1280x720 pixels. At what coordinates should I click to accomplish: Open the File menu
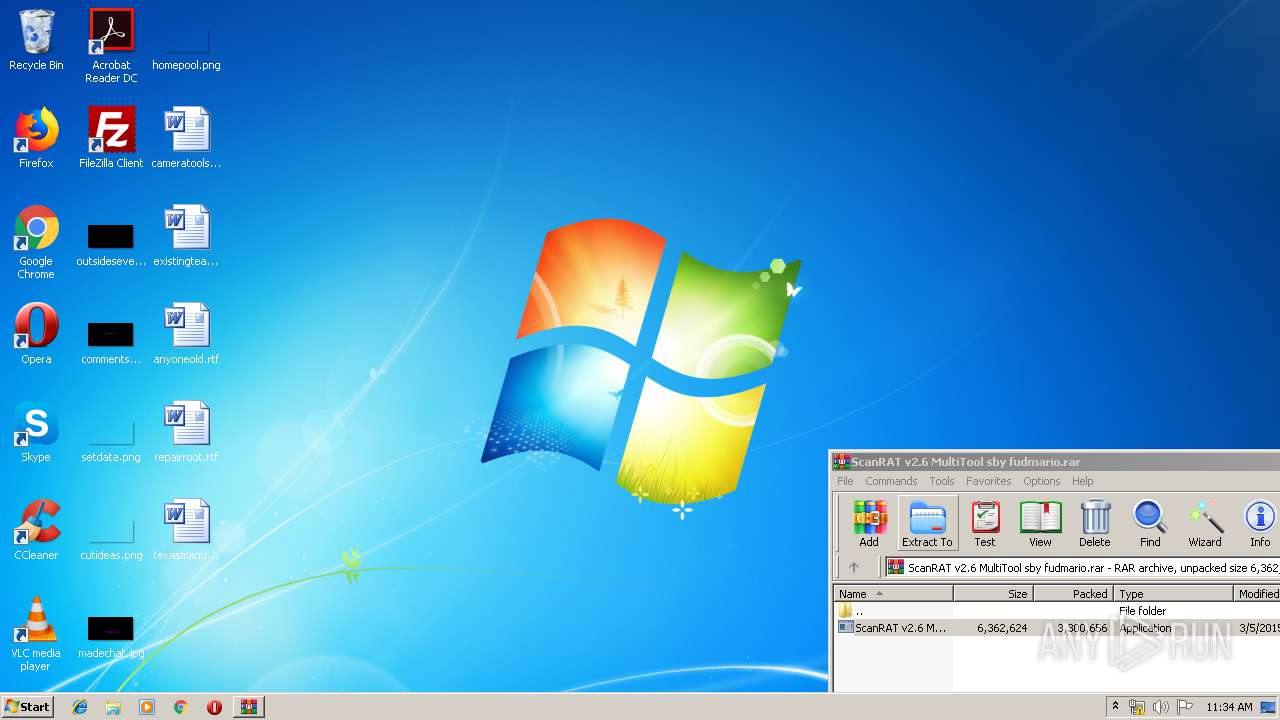coord(845,481)
